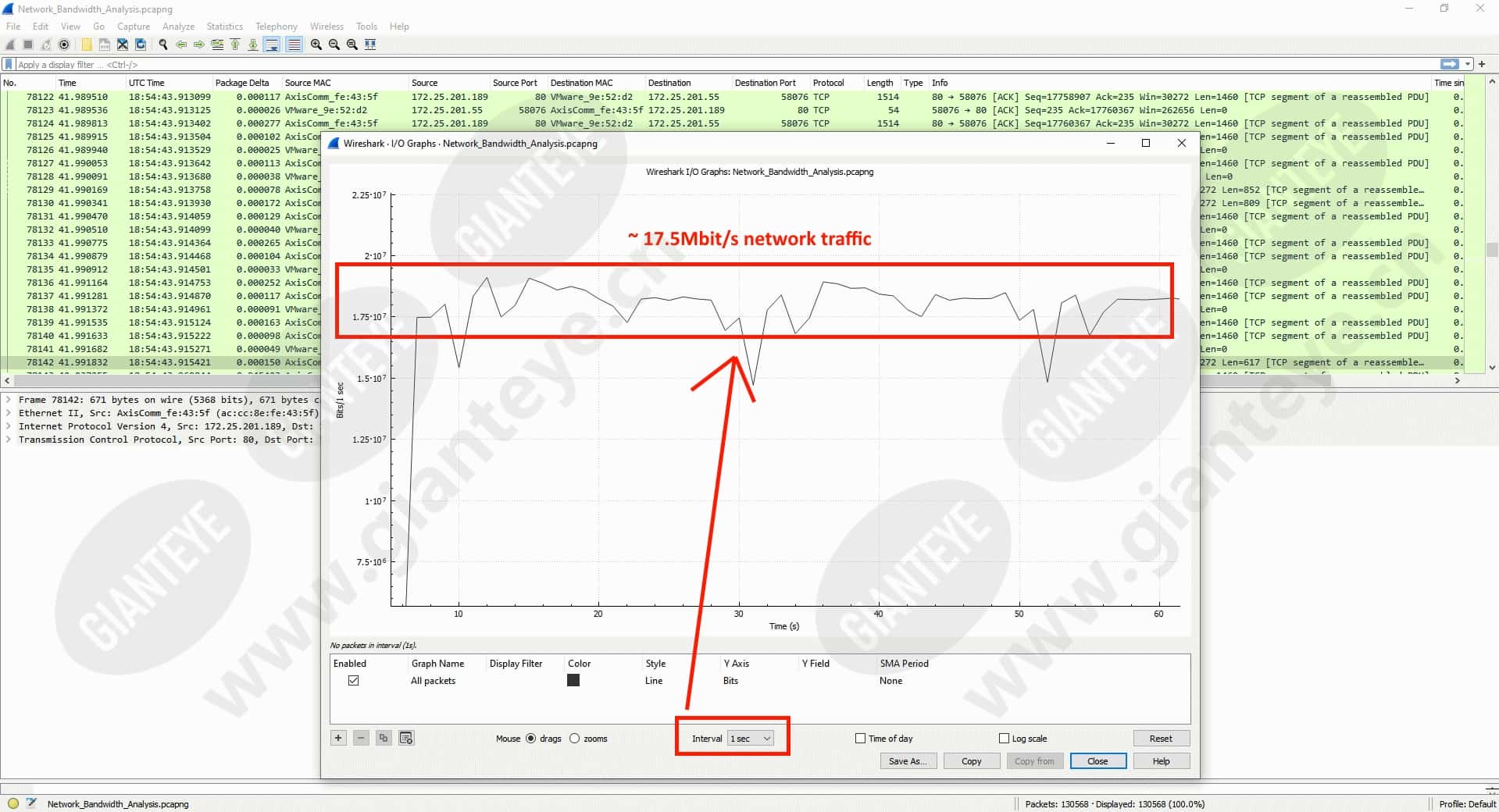Open a capture file folder icon

point(87,45)
